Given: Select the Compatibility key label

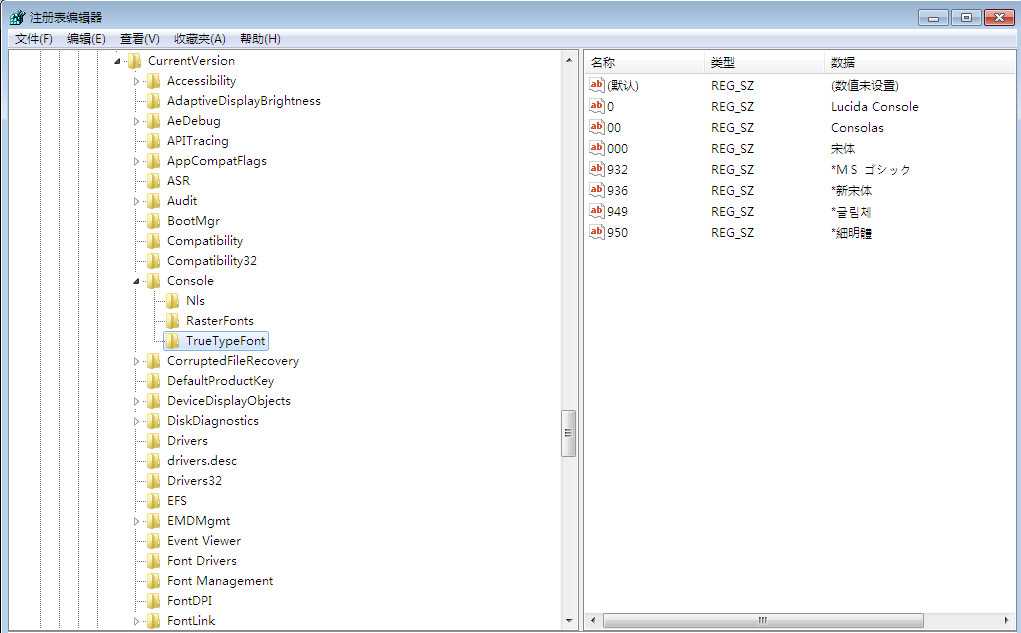Looking at the screenshot, I should pyautogui.click(x=205, y=242).
